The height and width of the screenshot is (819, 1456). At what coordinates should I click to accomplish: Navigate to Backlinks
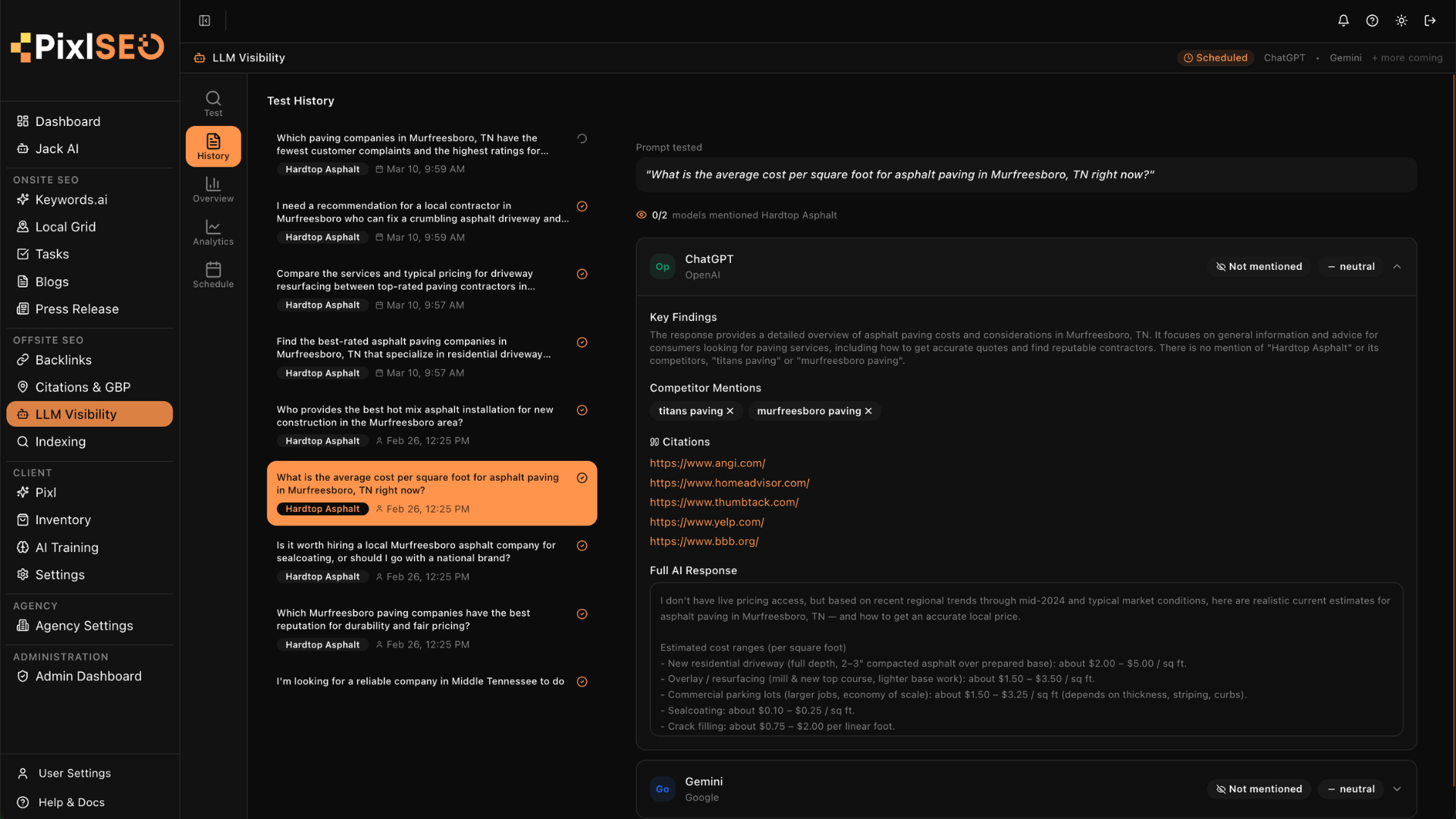[x=89, y=359]
